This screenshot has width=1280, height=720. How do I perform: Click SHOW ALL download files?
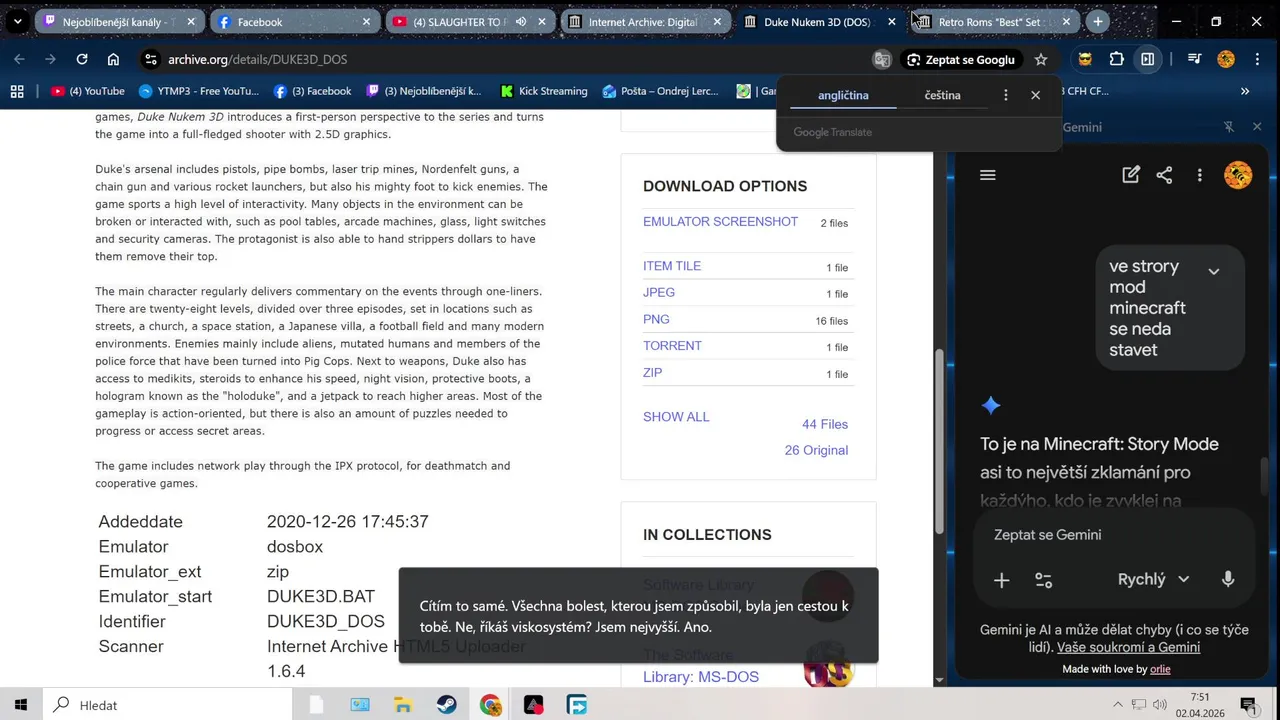click(x=676, y=417)
